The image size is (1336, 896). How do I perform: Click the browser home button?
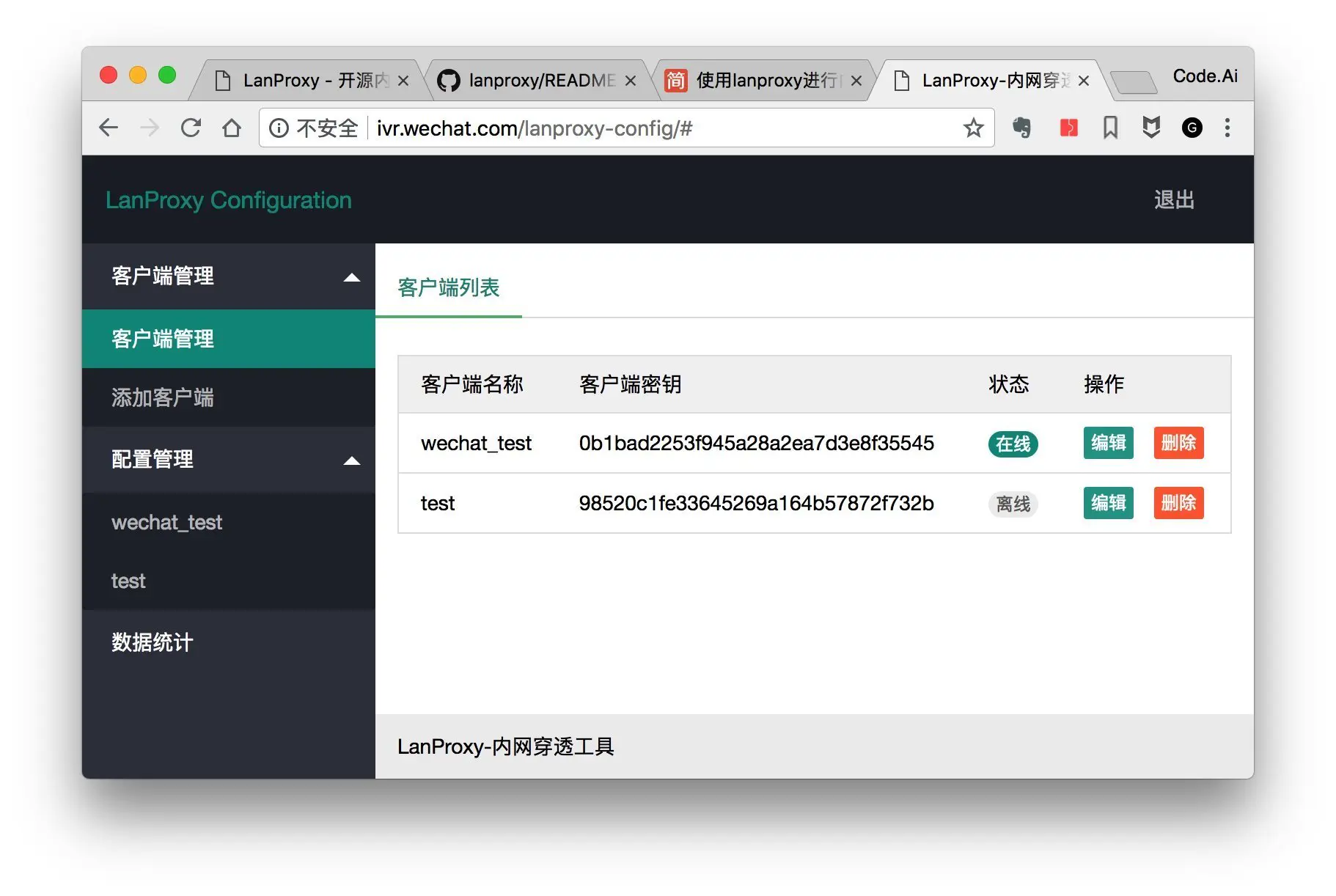pyautogui.click(x=232, y=128)
